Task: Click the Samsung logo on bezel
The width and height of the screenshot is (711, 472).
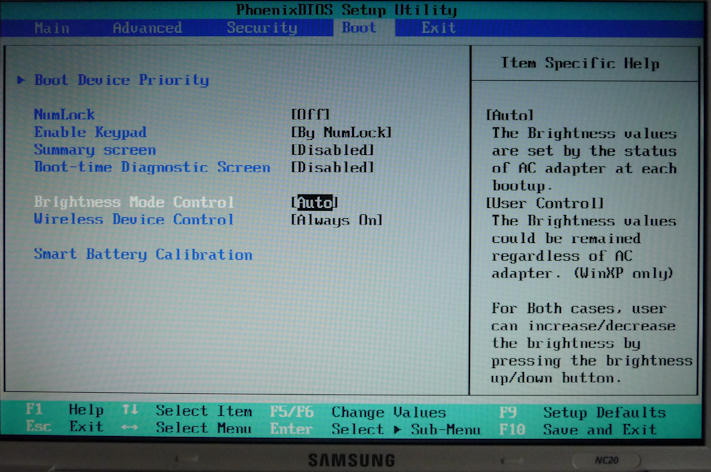Action: pos(351,460)
